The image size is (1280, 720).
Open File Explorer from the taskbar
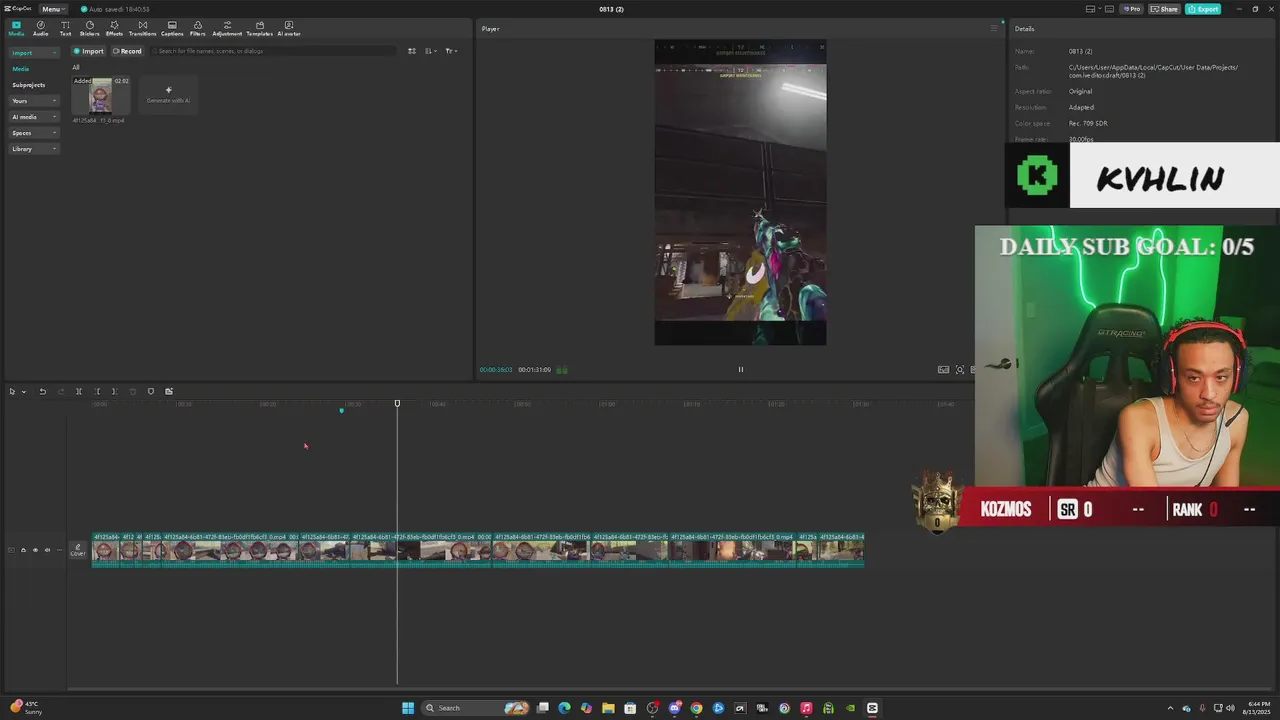(608, 708)
